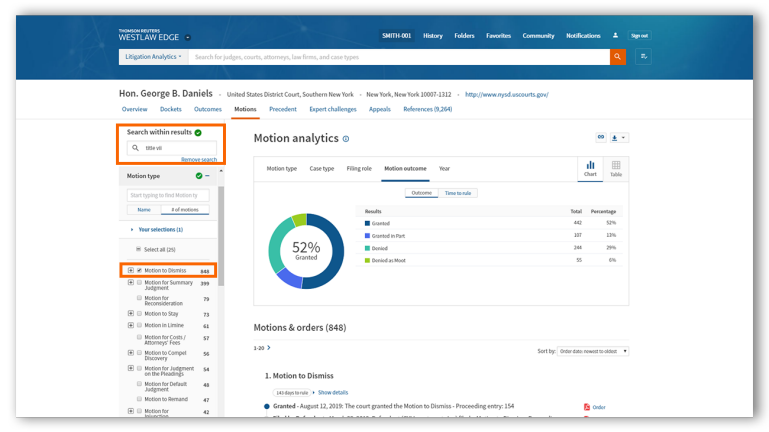Expand the Motion to Dismiss tree item
769x432 pixels.
coord(130,270)
